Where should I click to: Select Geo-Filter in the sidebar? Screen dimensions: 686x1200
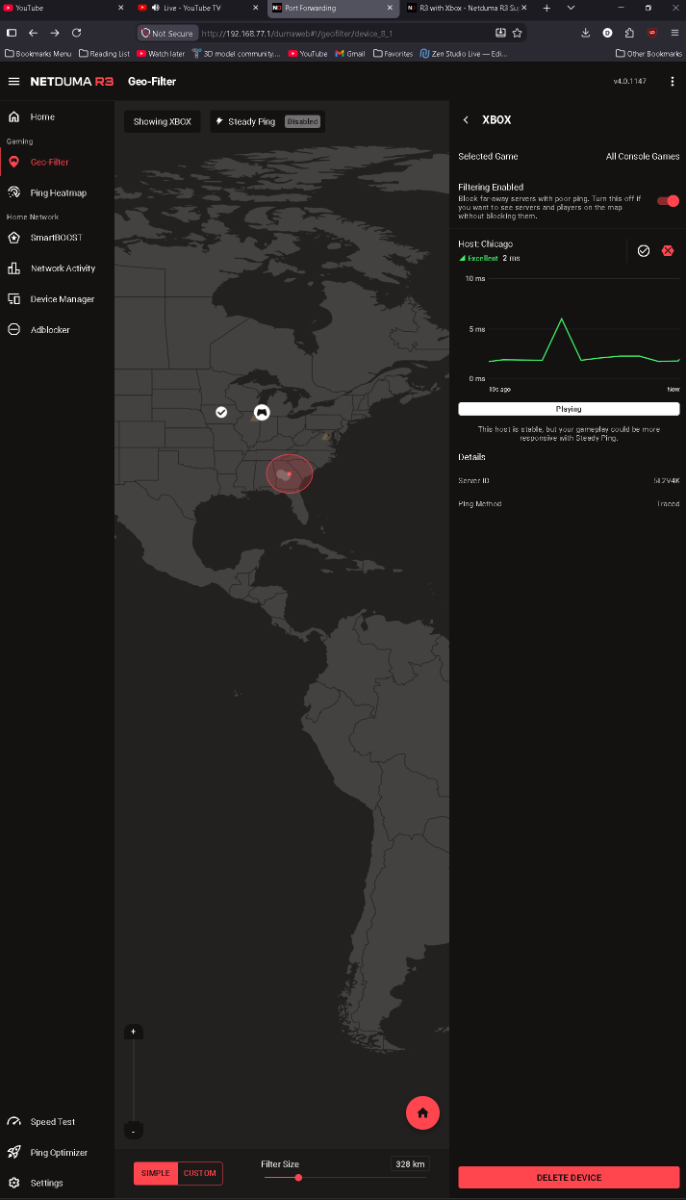pos(49,162)
